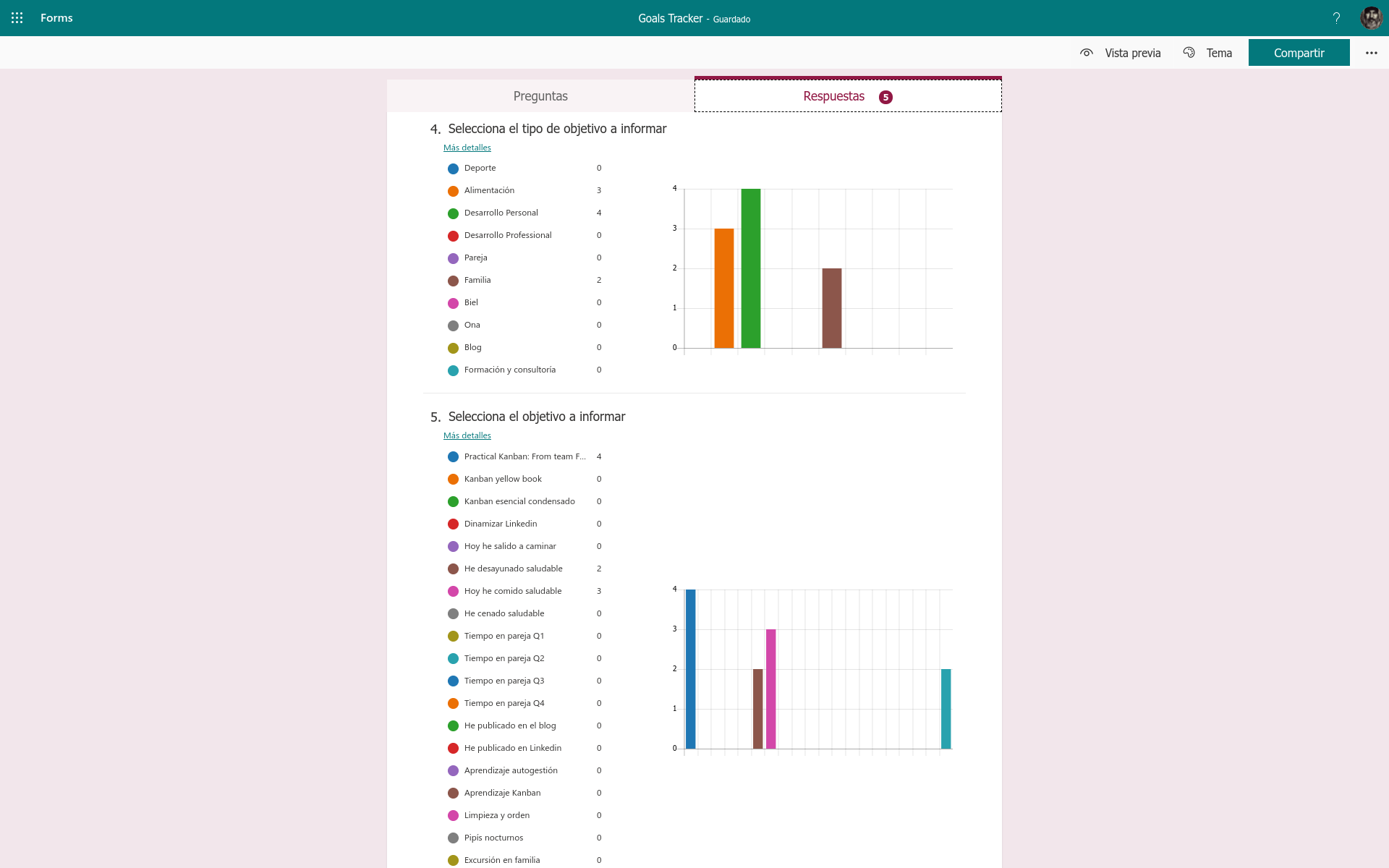
Task: Click the help question mark icon
Action: [x=1336, y=18]
